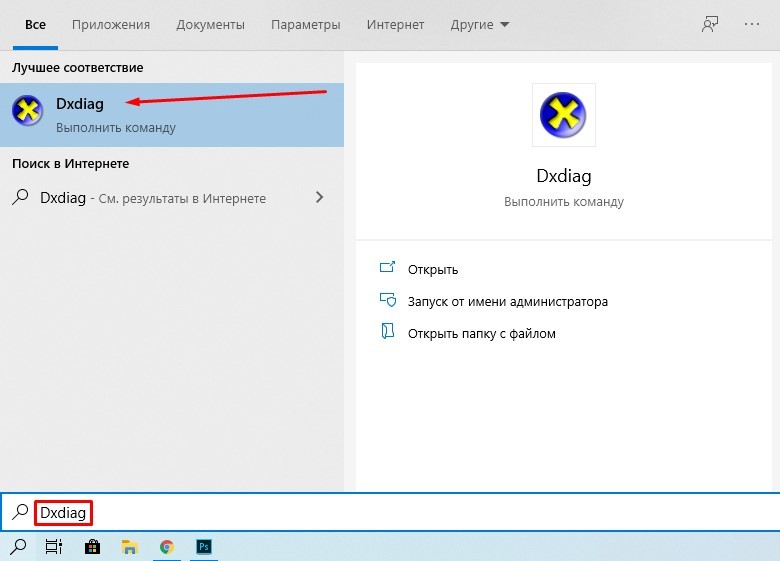Viewport: 780px width, 561px height.
Task: Click the Открыть window icon
Action: (388, 268)
